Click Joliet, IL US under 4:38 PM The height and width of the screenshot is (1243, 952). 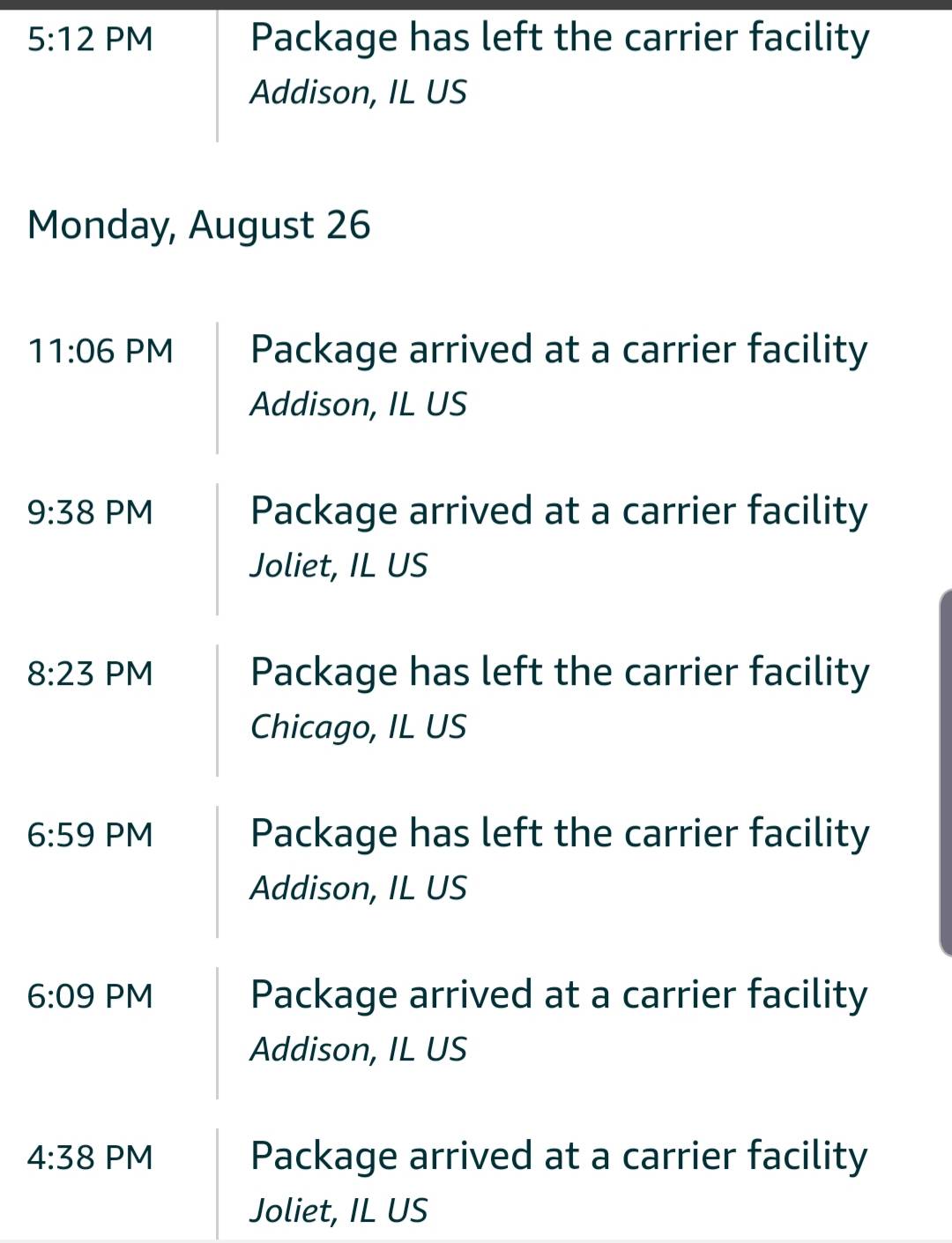click(x=338, y=1210)
